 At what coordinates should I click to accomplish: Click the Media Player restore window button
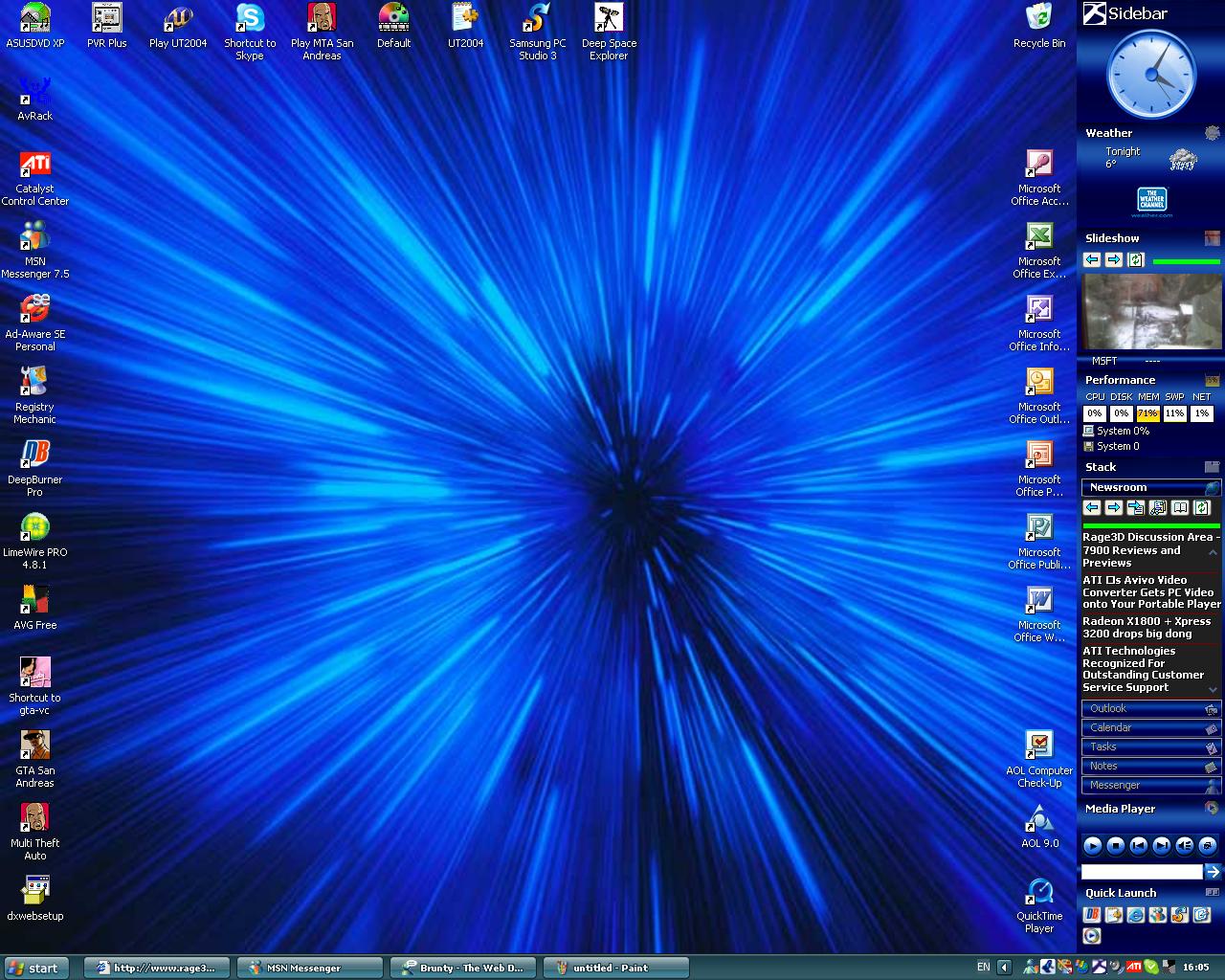click(1207, 845)
